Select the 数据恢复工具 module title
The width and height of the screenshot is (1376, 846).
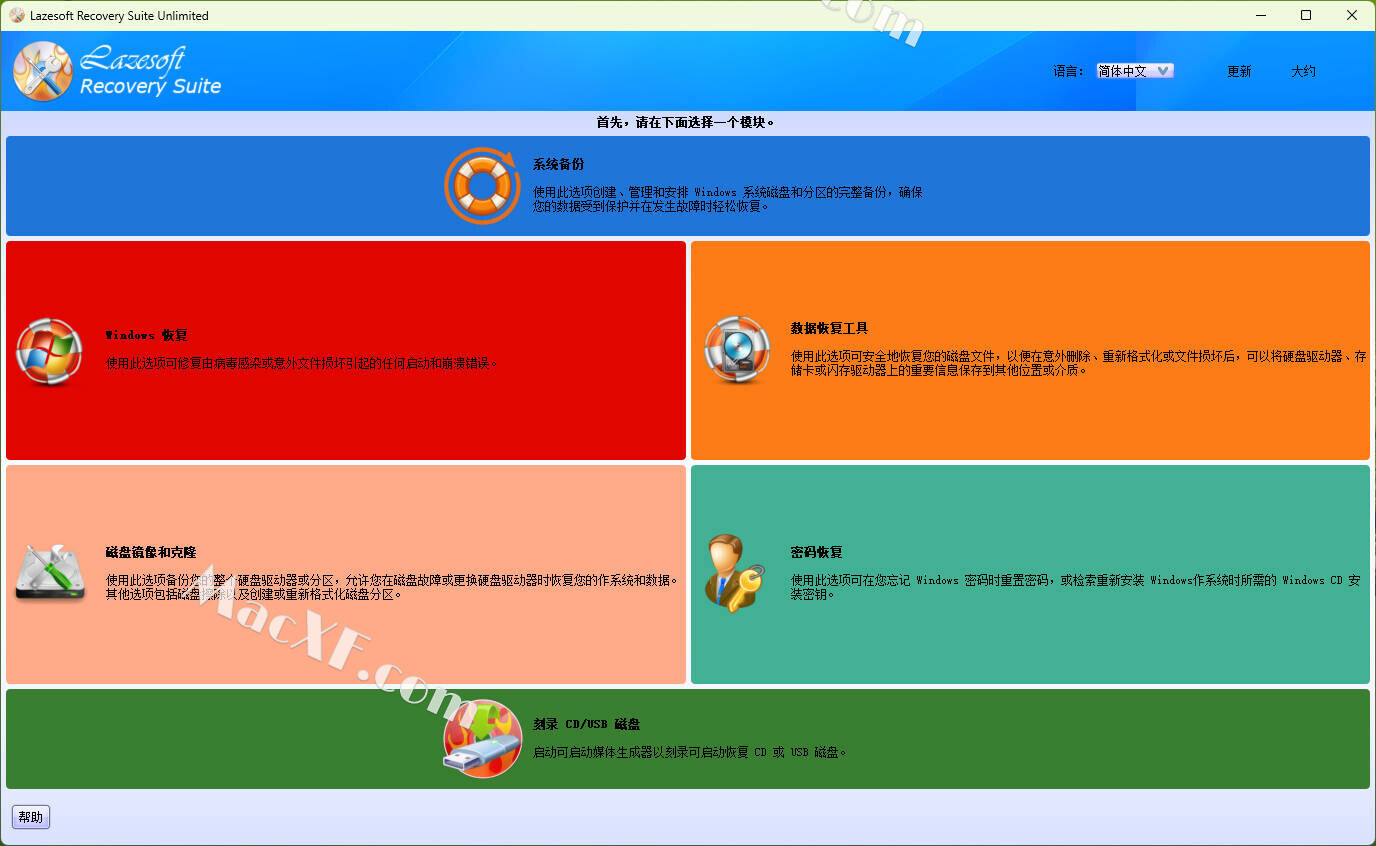pos(829,328)
